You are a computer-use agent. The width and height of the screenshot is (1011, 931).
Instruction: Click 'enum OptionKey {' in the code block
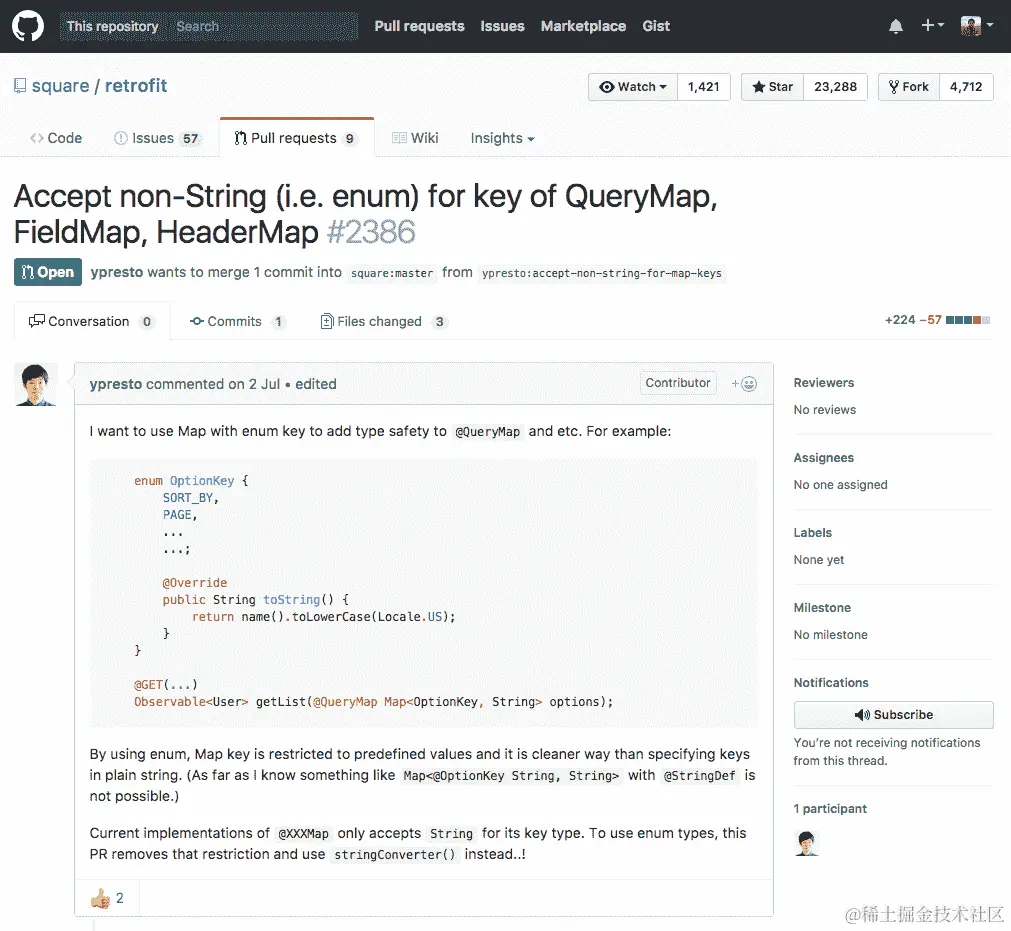[191, 480]
